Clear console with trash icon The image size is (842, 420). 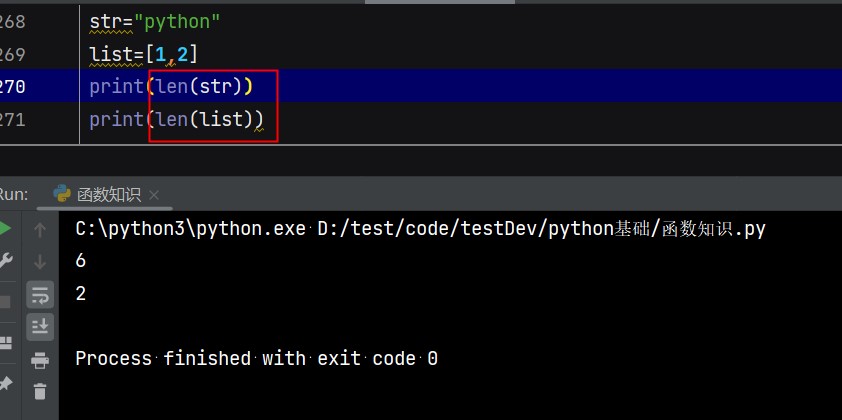40,391
